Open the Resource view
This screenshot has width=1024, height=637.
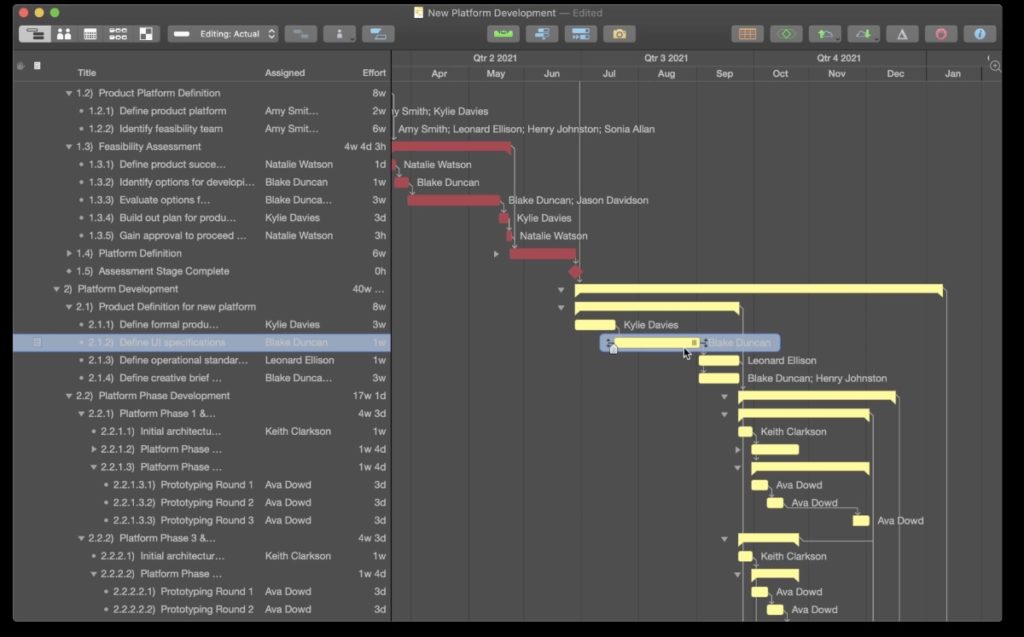point(64,34)
